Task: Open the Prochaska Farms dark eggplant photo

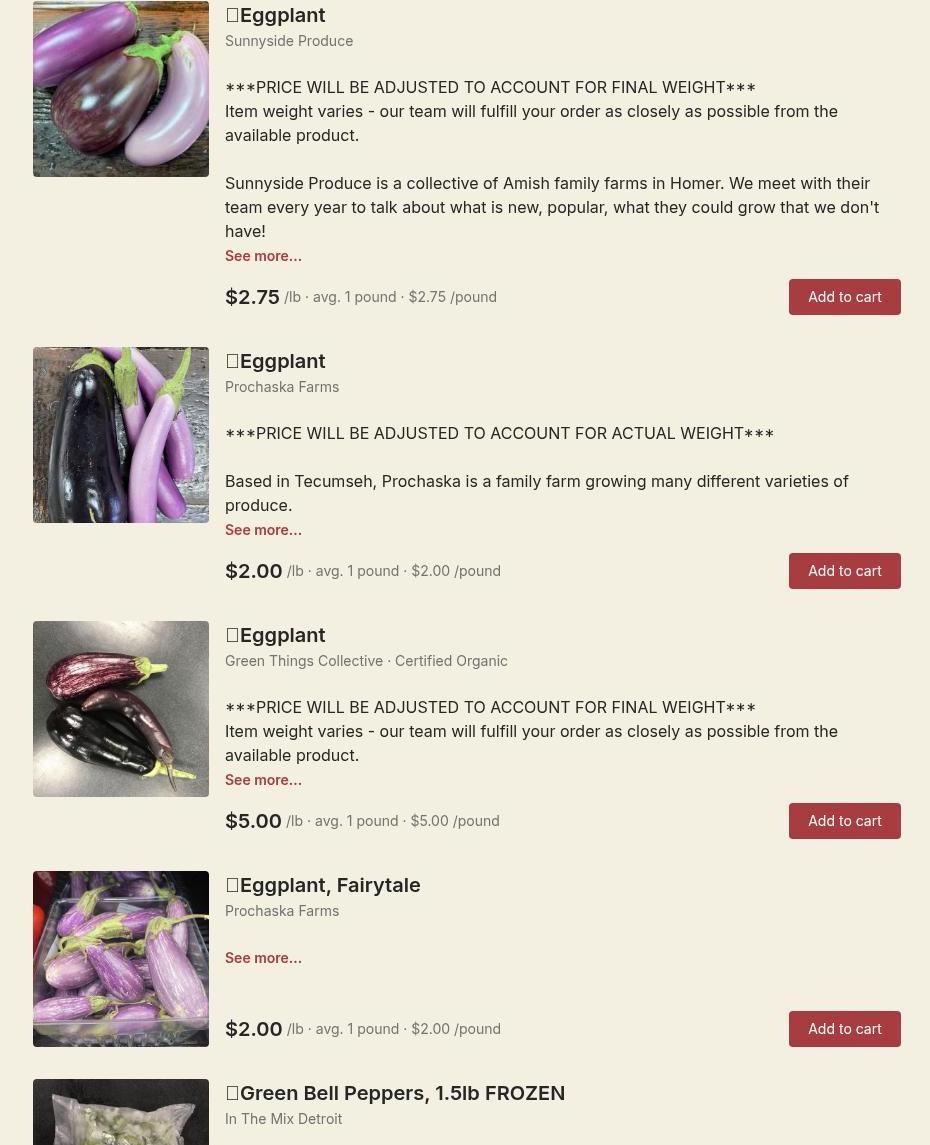Action: (x=120, y=434)
